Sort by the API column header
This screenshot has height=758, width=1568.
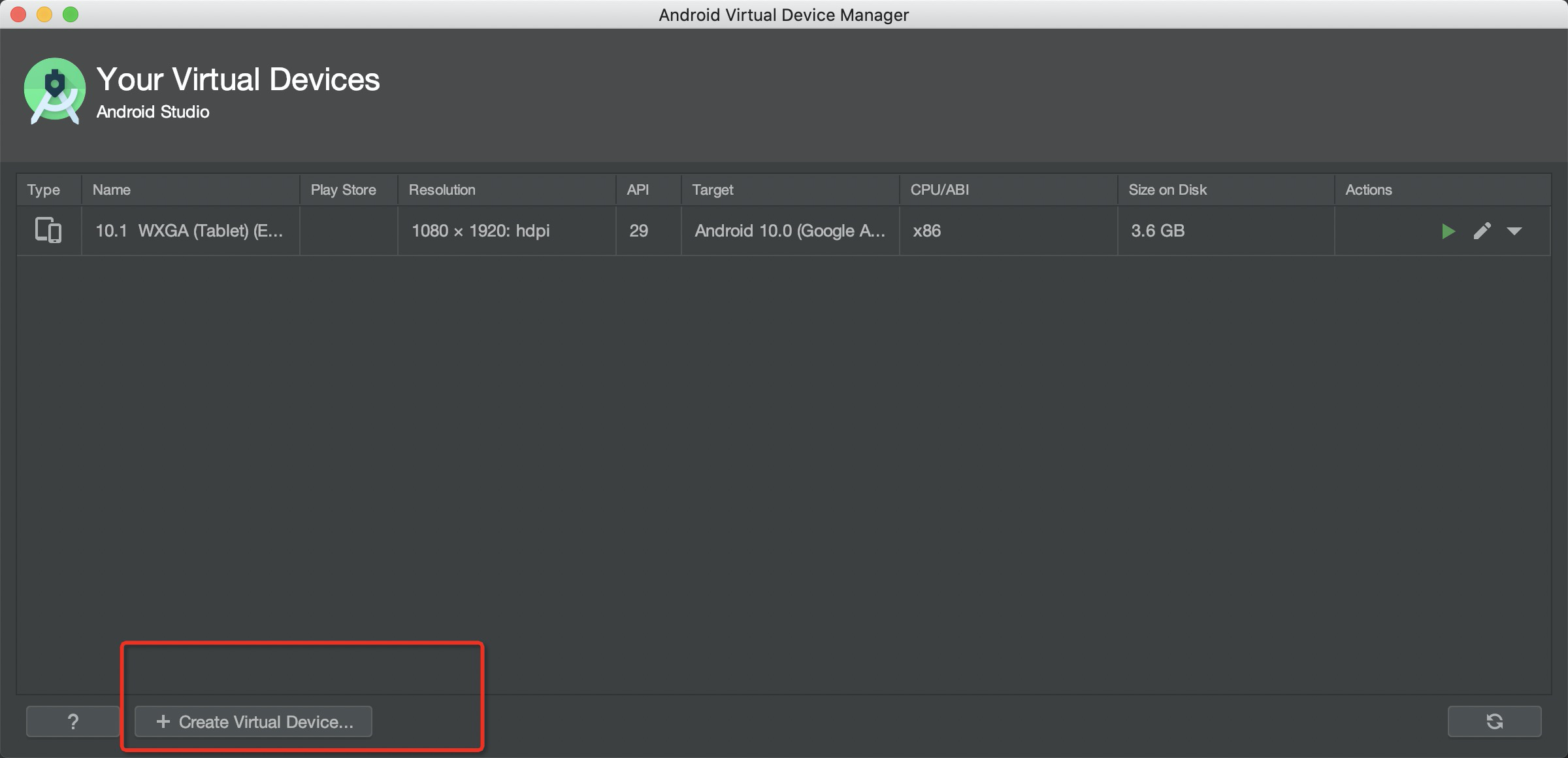[649, 189]
